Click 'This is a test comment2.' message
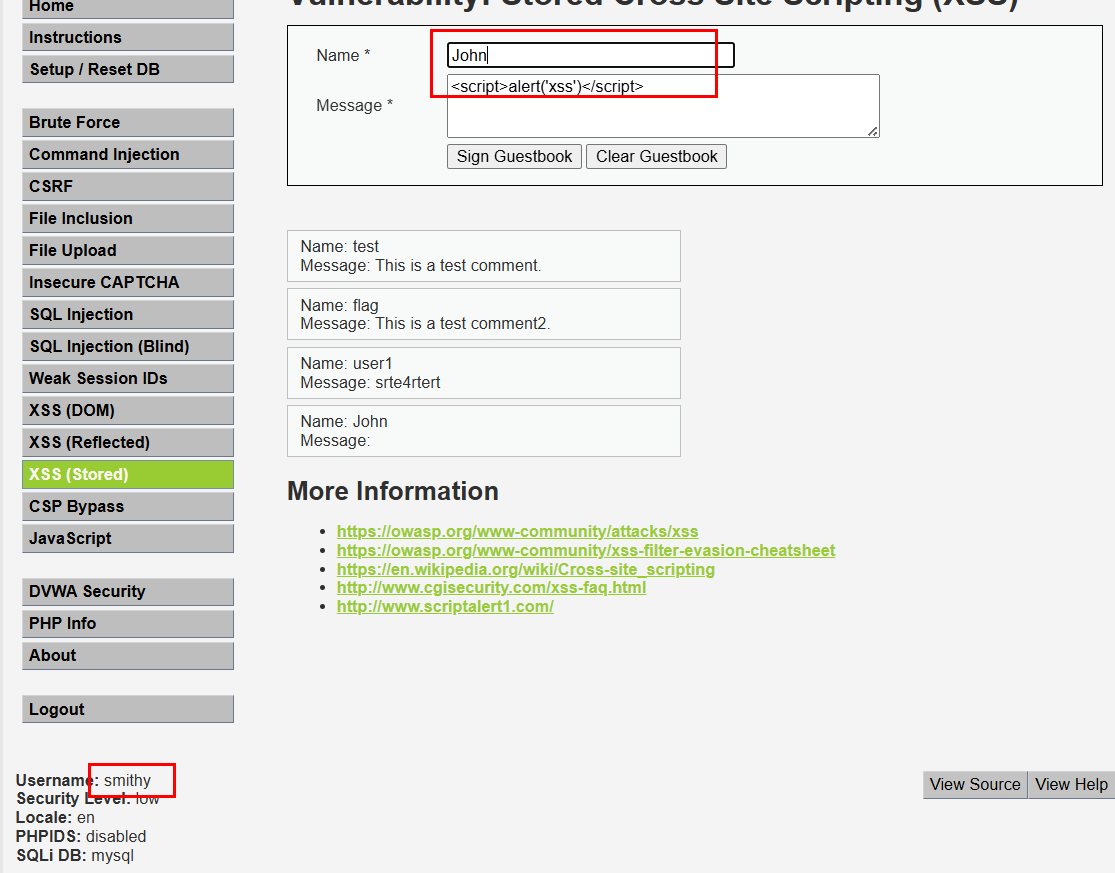 [x=462, y=324]
